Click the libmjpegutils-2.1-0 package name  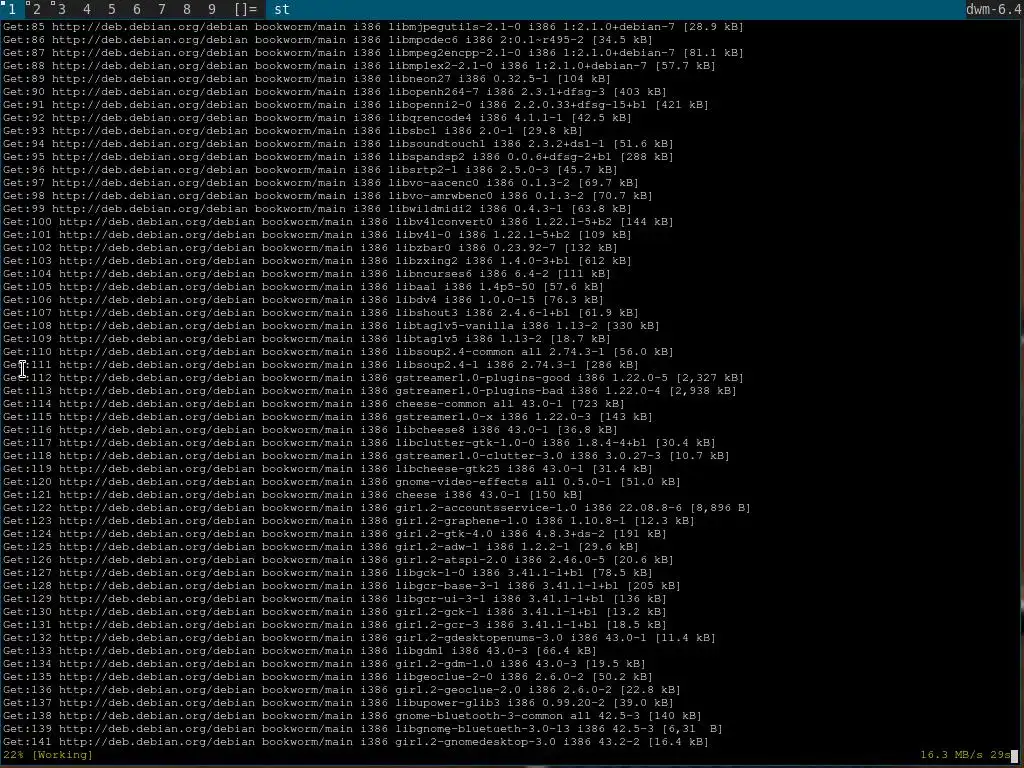[455, 27]
